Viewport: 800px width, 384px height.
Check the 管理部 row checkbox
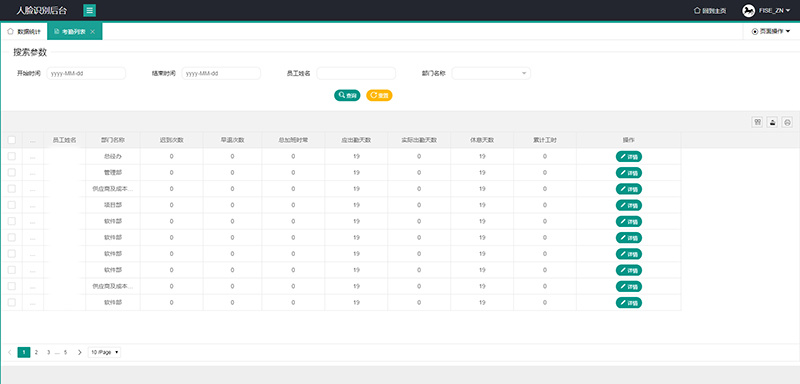12,172
